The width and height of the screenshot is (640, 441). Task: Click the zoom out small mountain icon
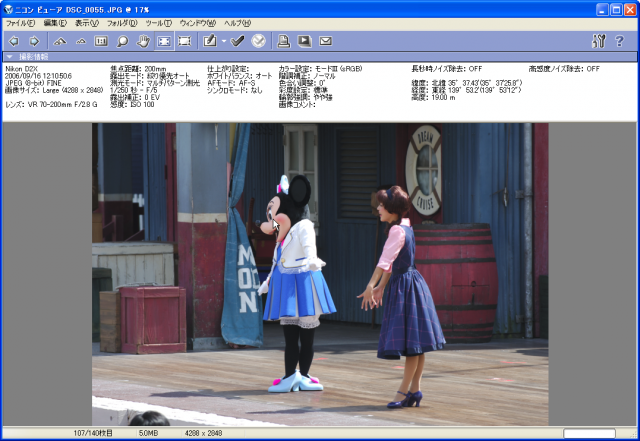(x=81, y=41)
